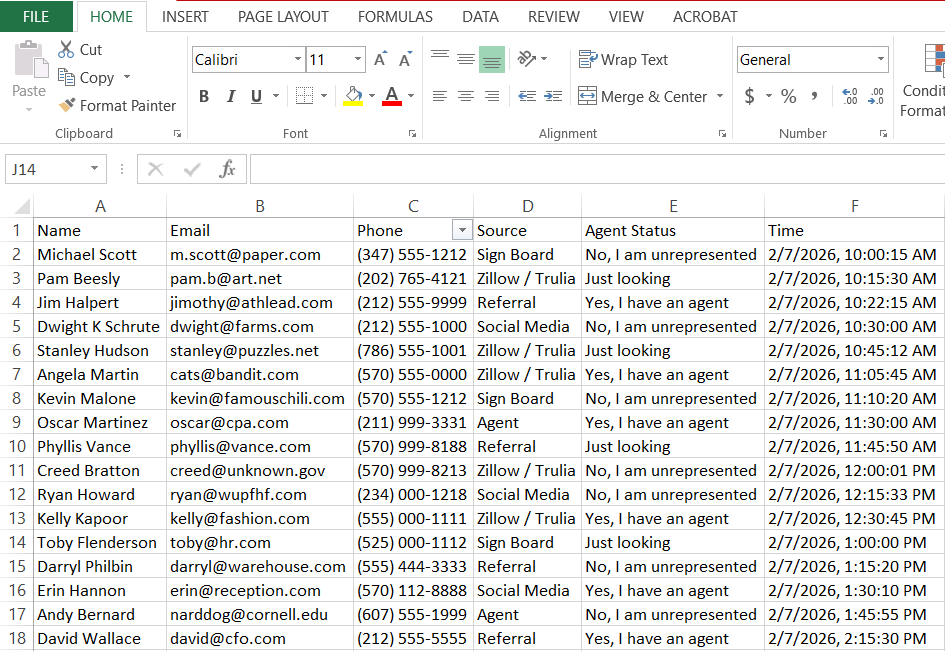Open the ACROBAT ribbon tab
945x651 pixels.
tap(706, 16)
